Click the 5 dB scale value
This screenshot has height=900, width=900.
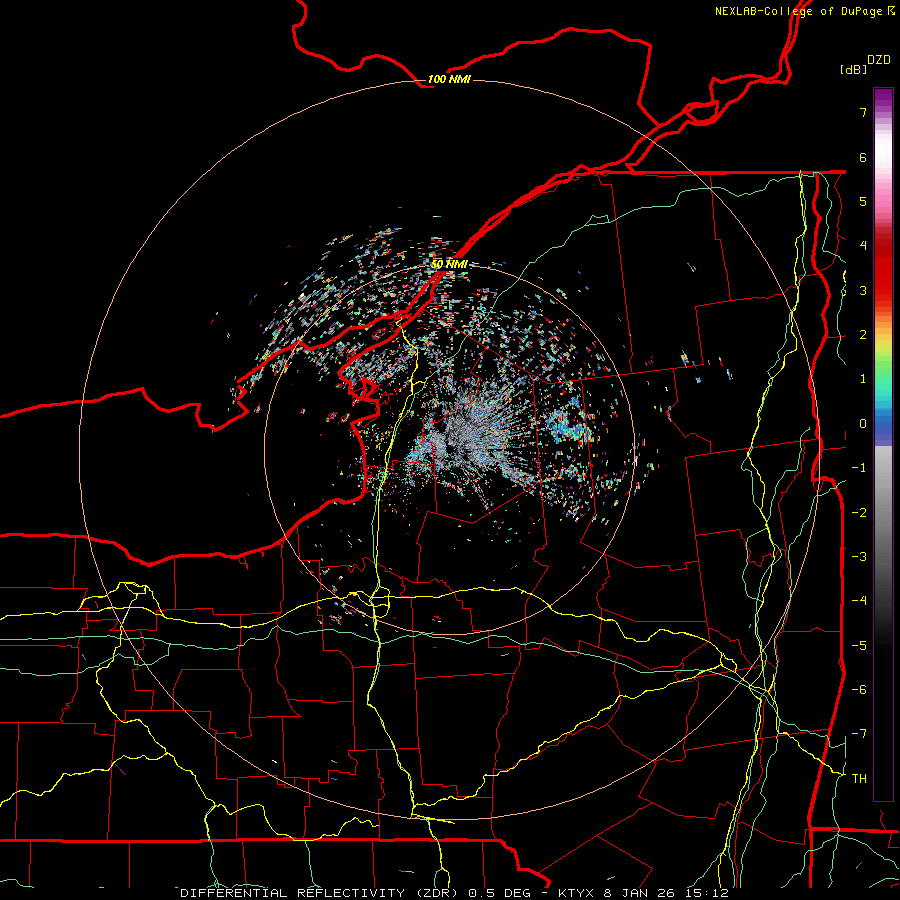(x=863, y=201)
